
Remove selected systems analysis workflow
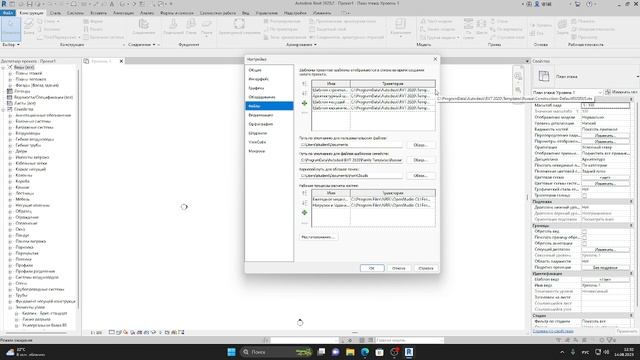[304, 222]
